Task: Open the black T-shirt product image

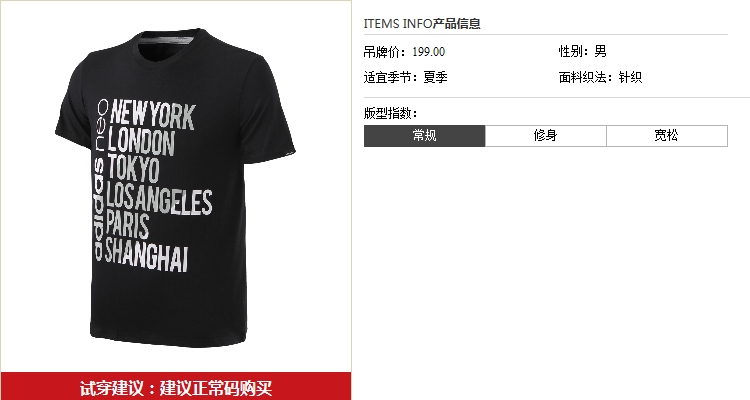Action: tap(175, 187)
